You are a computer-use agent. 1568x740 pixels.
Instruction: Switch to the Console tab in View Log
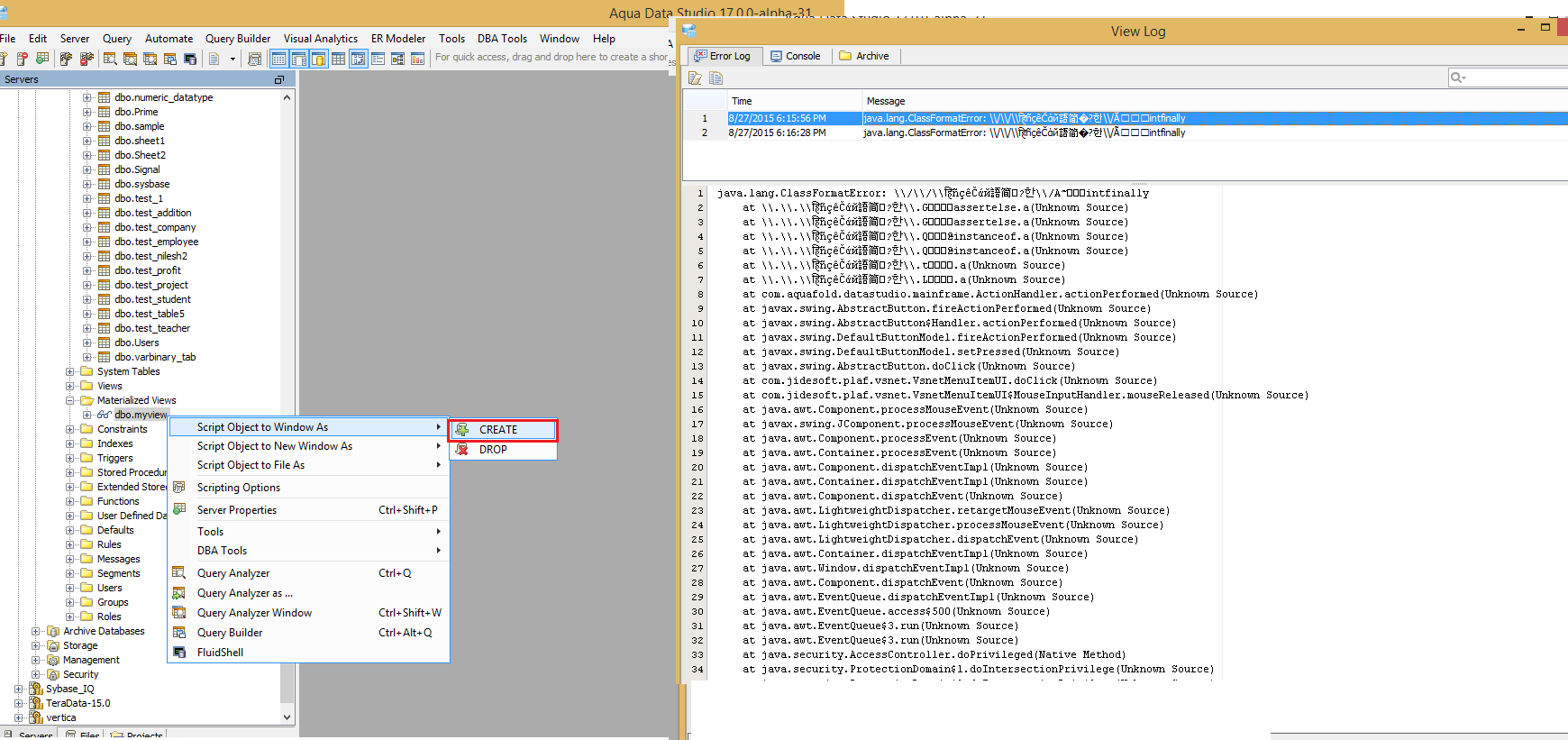coord(796,56)
